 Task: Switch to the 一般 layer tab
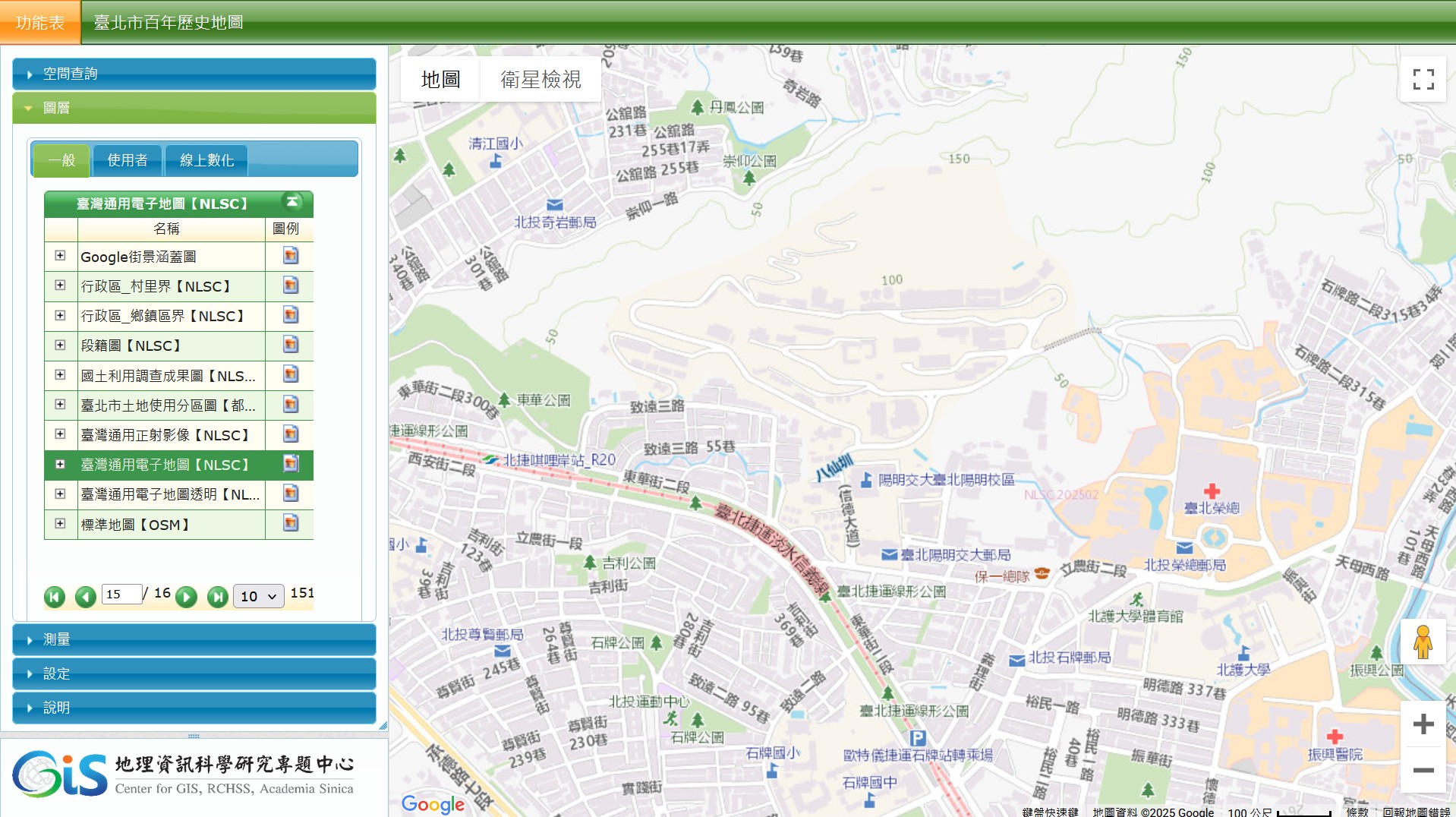[x=61, y=160]
